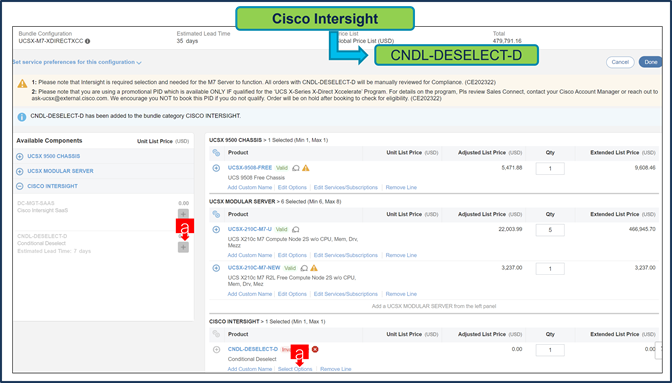The image size is (672, 383).
Task: Click the warning triangle on UCSX-9508-FREE
Action: (x=306, y=168)
